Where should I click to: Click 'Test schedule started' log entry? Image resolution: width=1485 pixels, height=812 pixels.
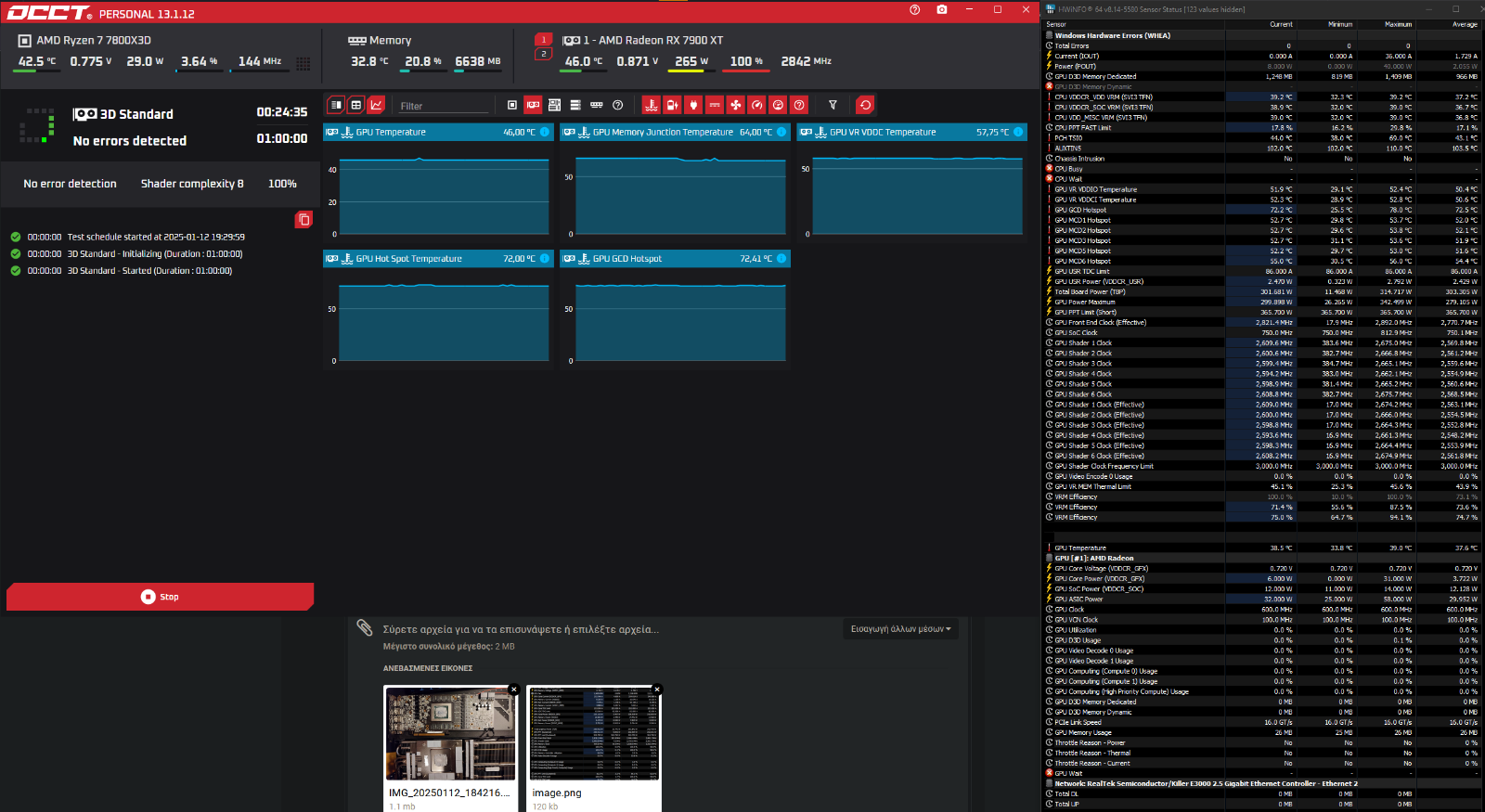pyautogui.click(x=156, y=237)
